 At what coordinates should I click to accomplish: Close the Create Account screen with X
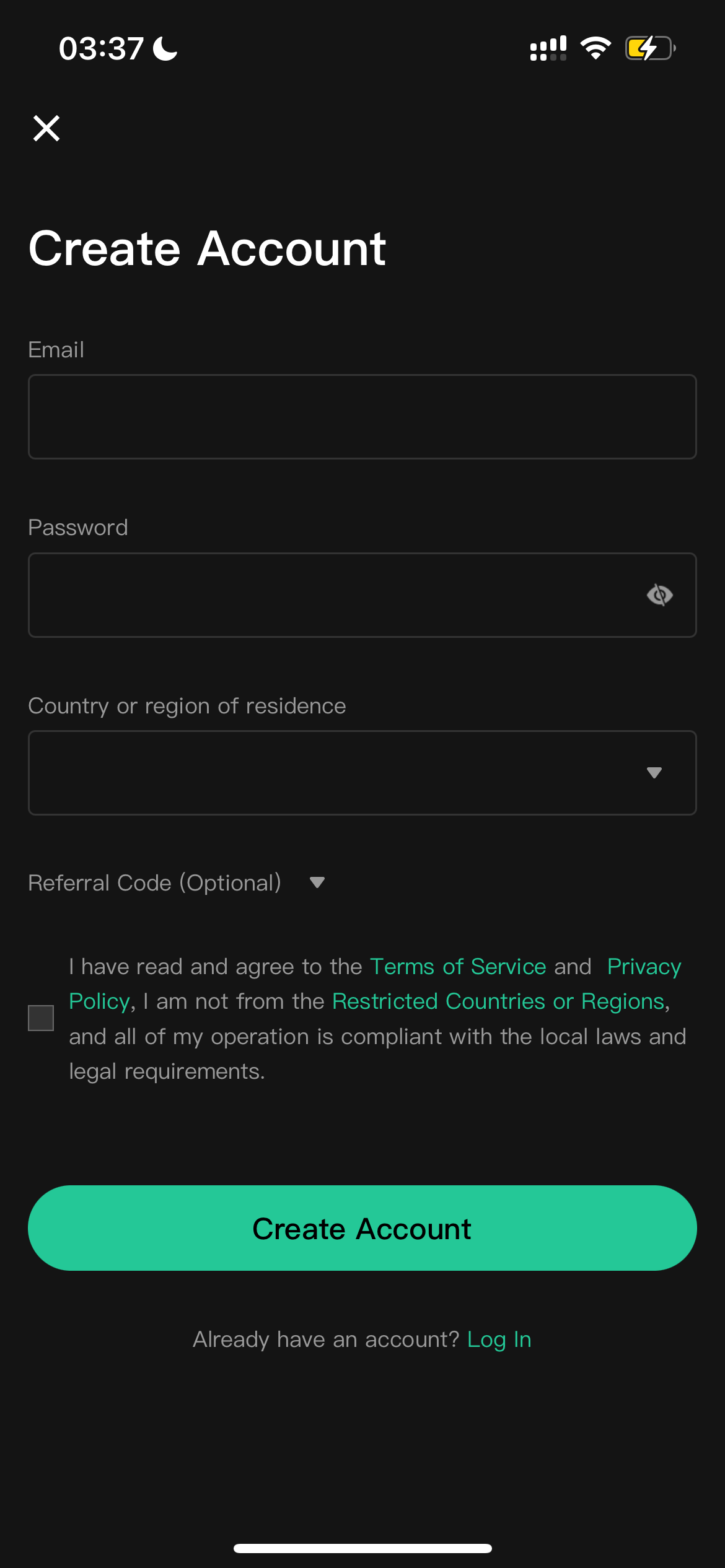46,128
